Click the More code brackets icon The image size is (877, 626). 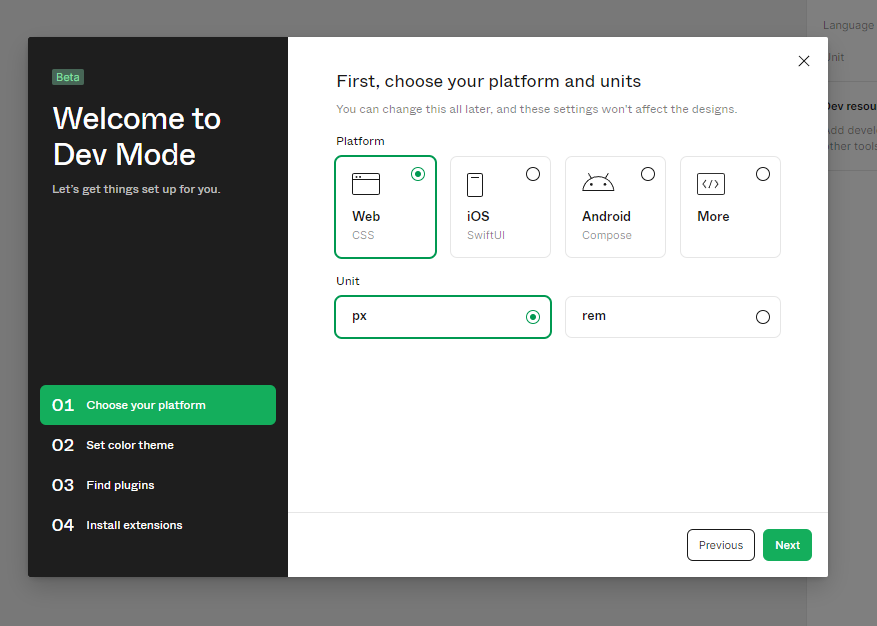[x=711, y=184]
